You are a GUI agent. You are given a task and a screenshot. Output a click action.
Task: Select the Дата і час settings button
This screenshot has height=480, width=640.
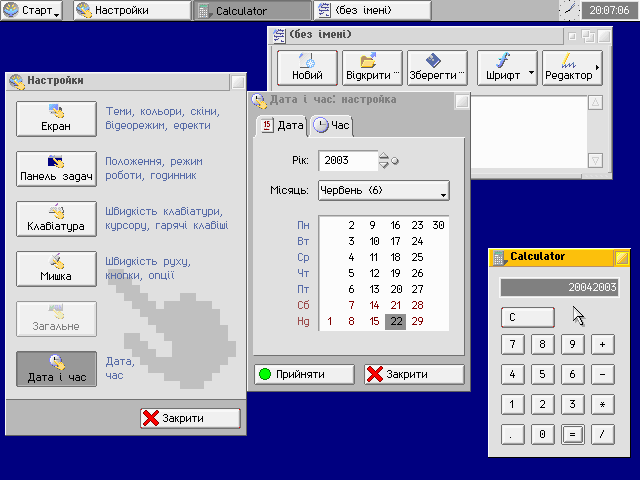[56, 368]
